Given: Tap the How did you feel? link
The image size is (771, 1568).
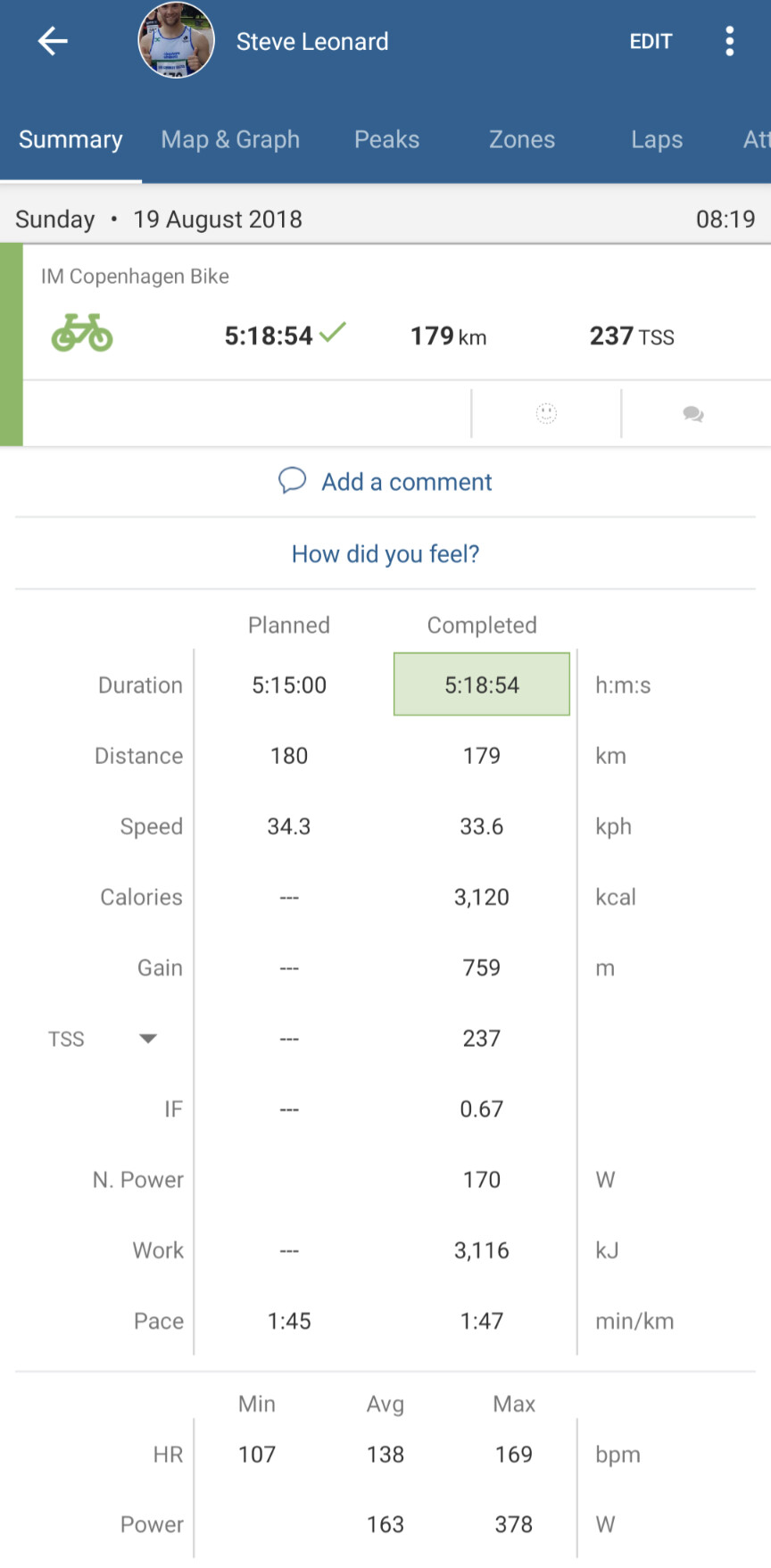Looking at the screenshot, I should coord(385,554).
